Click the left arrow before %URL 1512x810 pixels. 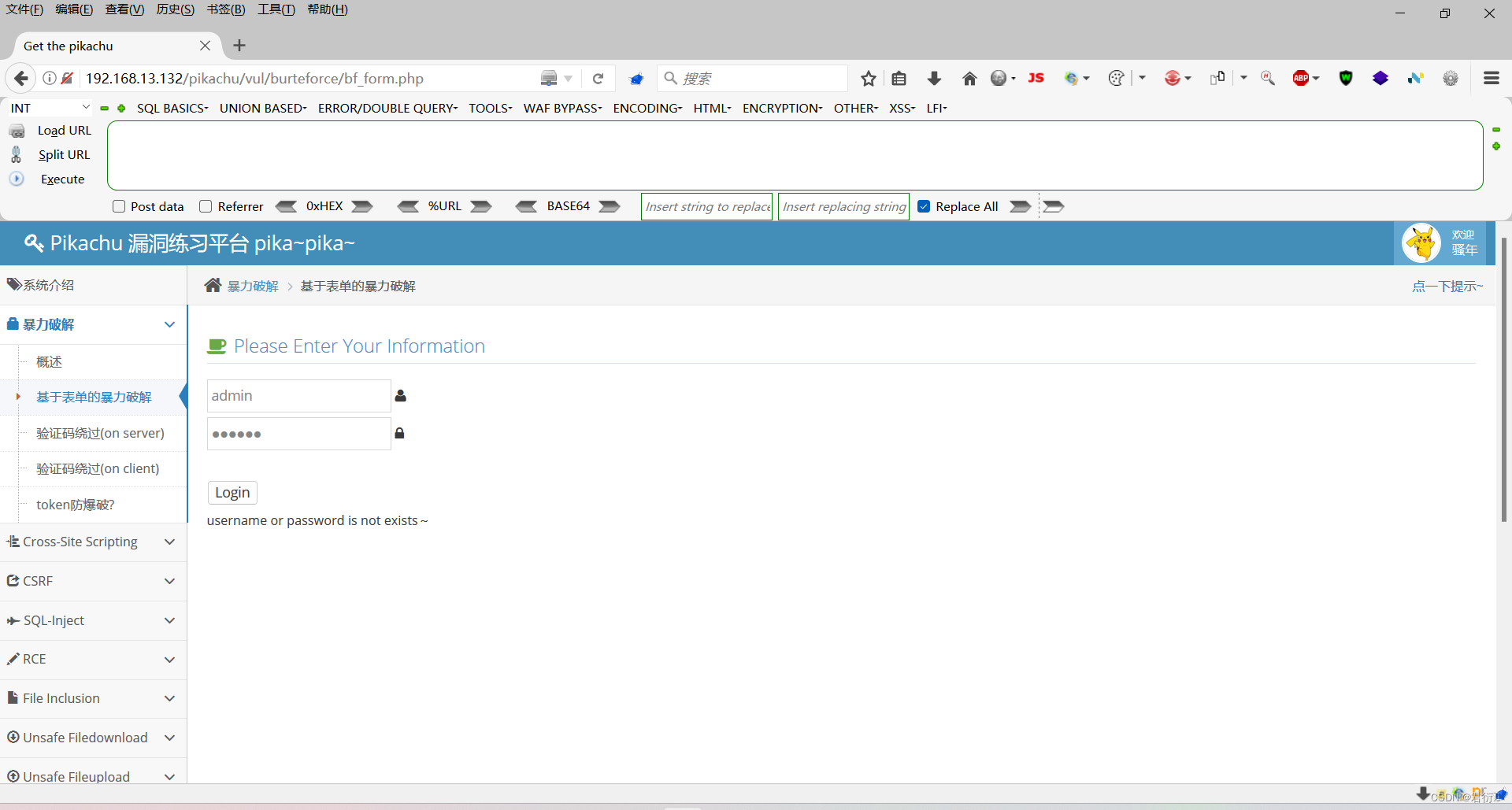pos(408,206)
